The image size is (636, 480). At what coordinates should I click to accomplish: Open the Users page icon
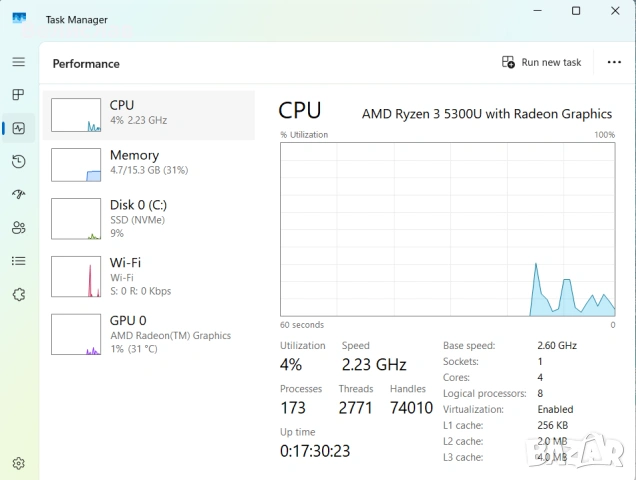click(x=19, y=228)
